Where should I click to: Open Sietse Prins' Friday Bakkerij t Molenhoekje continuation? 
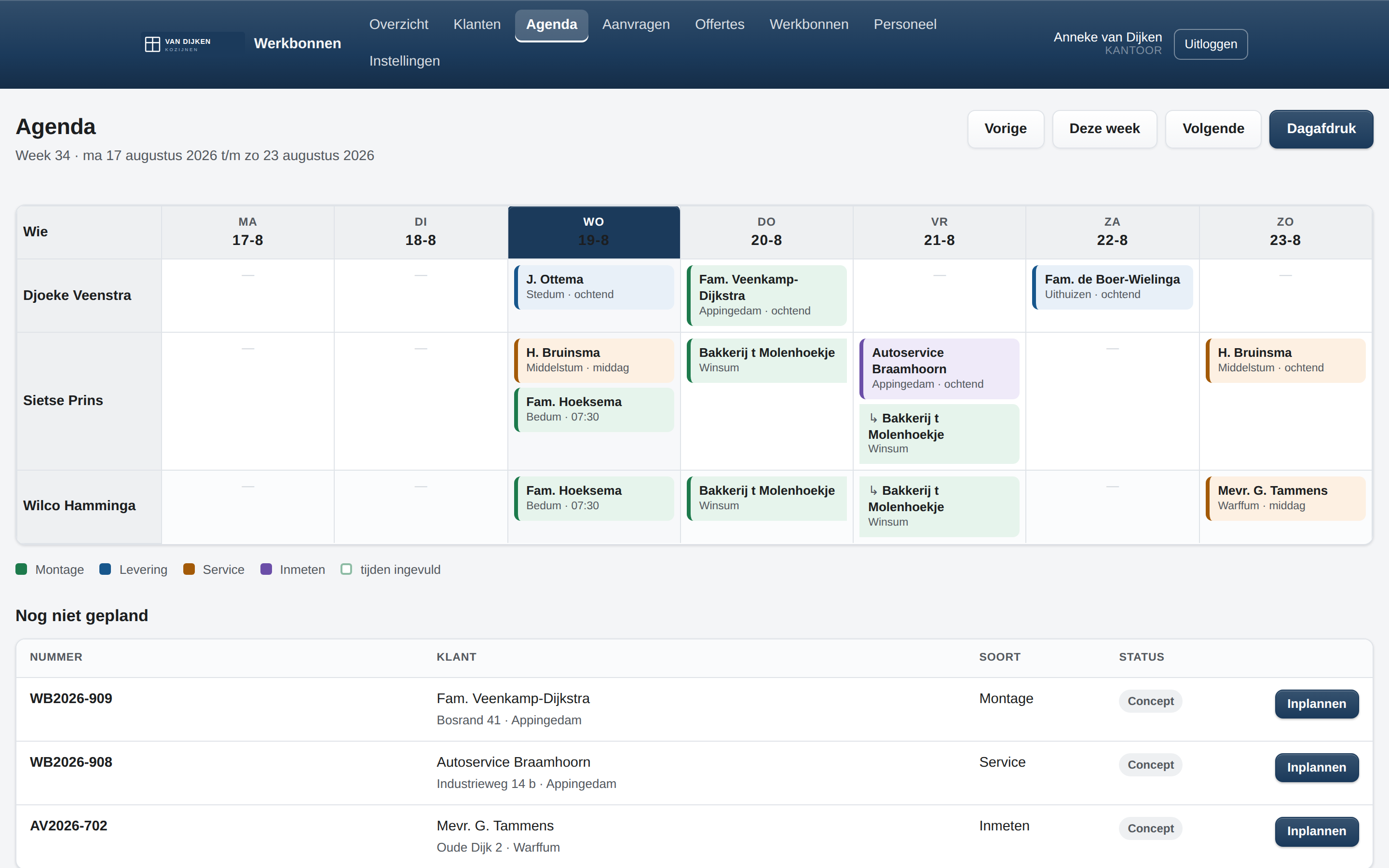point(939,434)
